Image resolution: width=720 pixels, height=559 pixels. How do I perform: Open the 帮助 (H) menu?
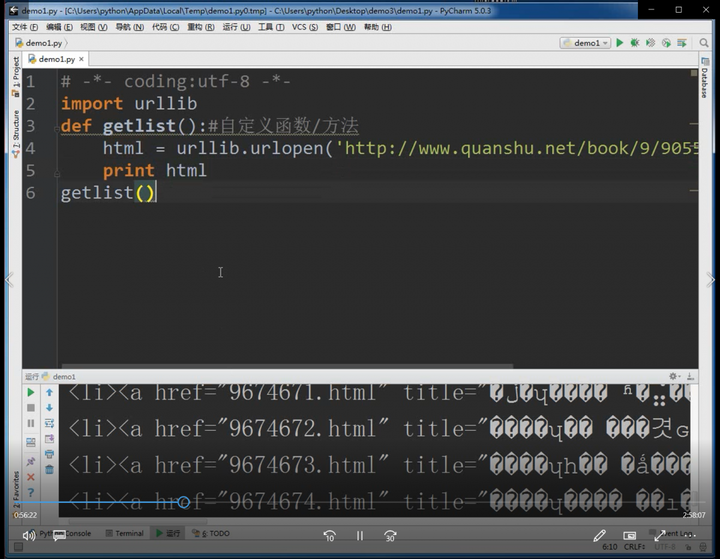tap(378, 27)
